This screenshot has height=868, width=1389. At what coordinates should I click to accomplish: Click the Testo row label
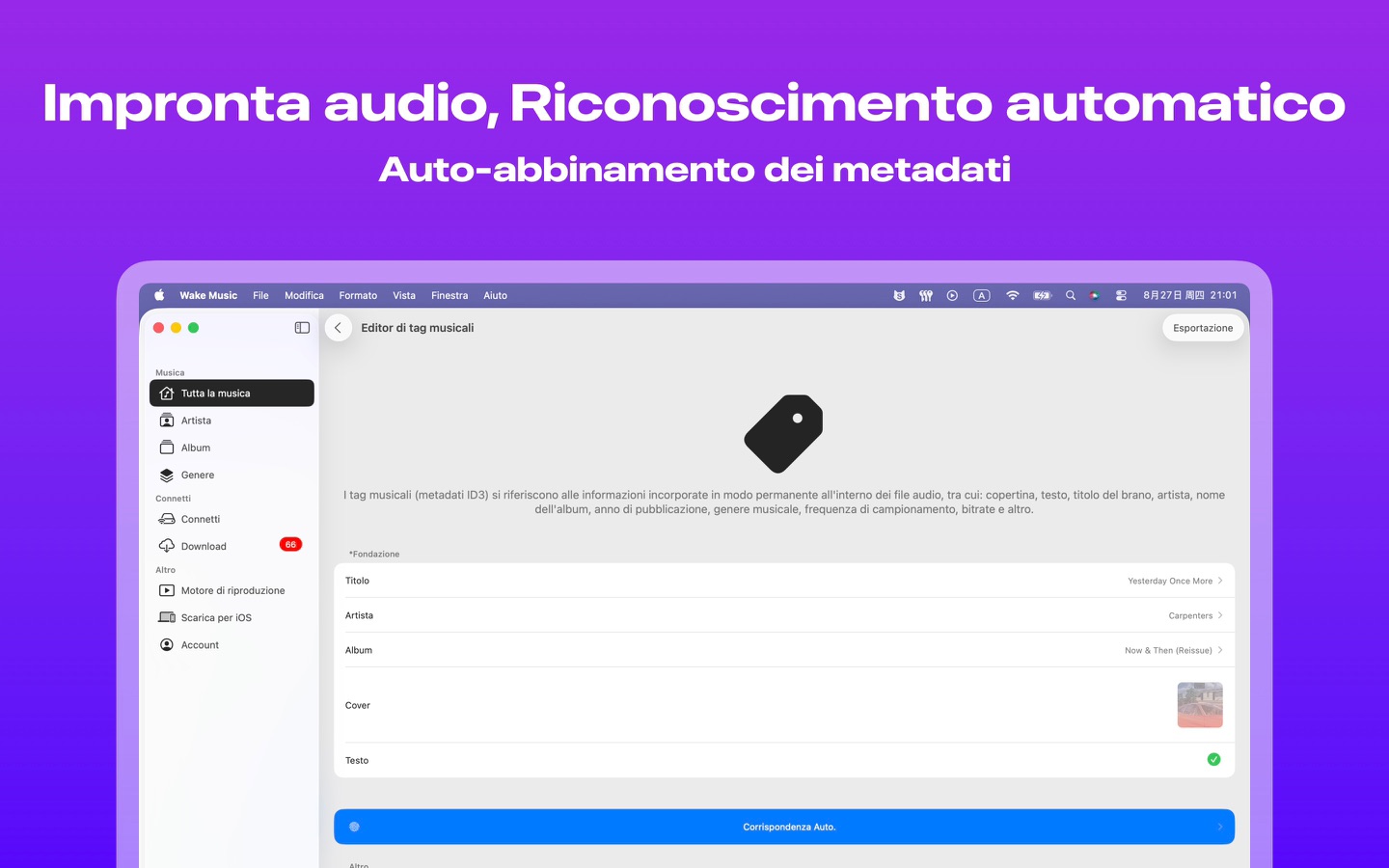tap(357, 760)
